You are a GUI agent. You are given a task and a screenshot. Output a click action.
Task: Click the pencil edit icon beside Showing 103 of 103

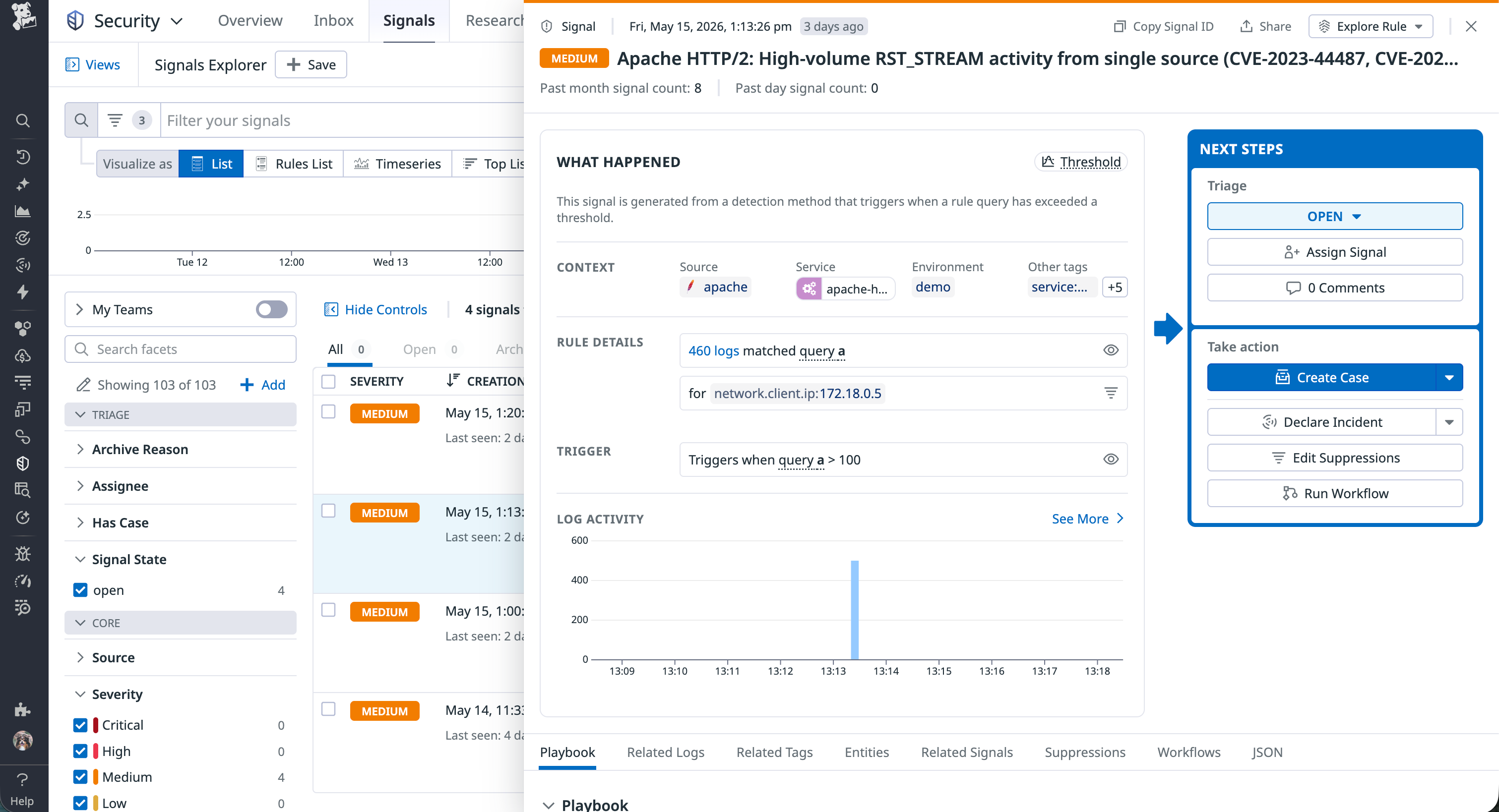coord(83,385)
